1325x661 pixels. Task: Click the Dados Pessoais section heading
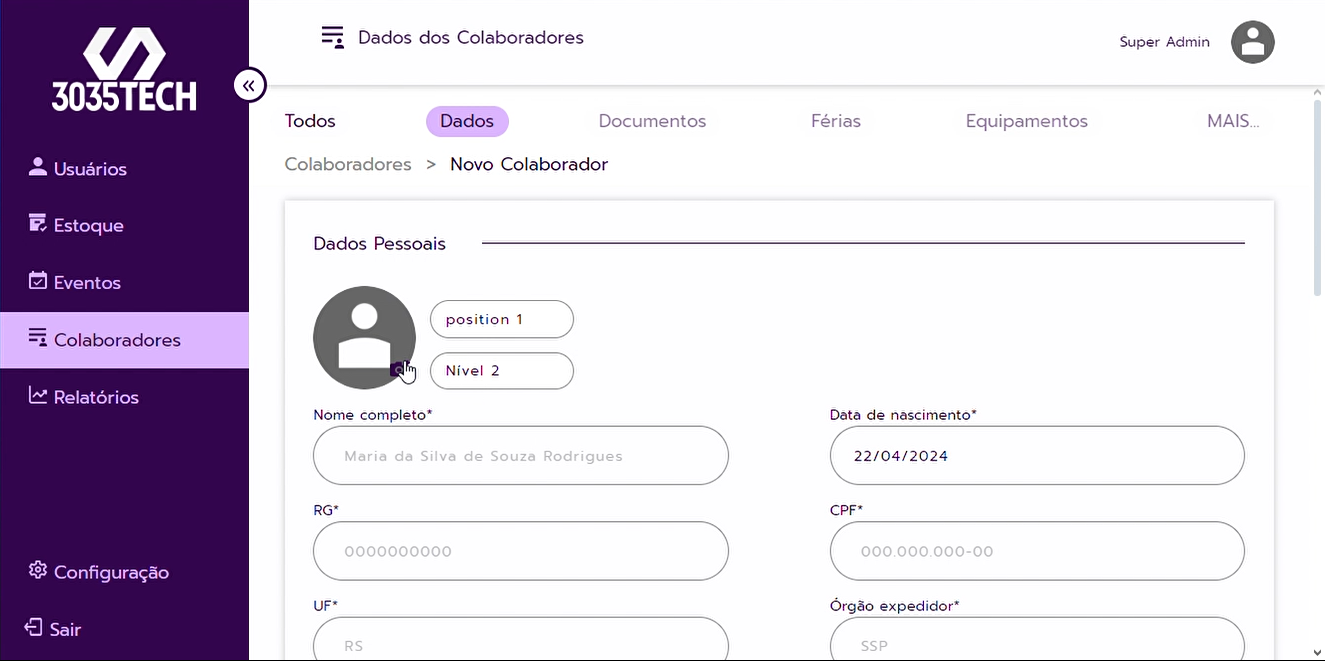pyautogui.click(x=380, y=243)
